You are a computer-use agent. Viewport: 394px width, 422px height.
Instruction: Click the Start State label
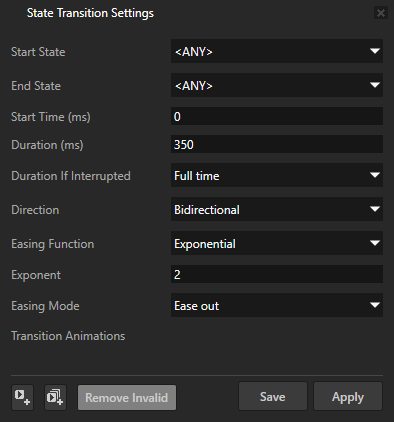point(38,52)
